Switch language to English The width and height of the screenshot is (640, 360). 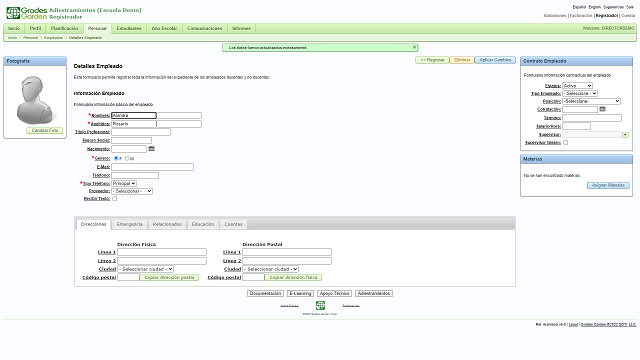coord(594,7)
